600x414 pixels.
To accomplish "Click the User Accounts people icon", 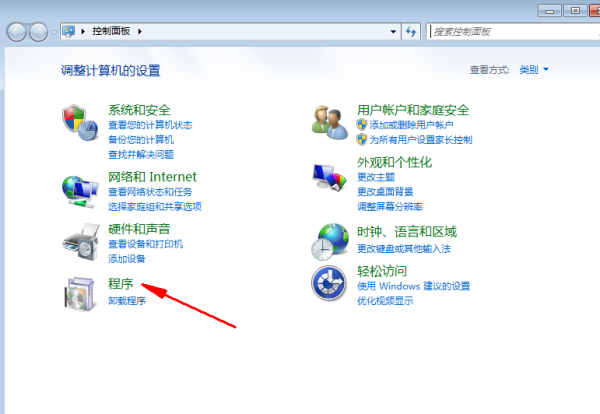I will tap(330, 123).
